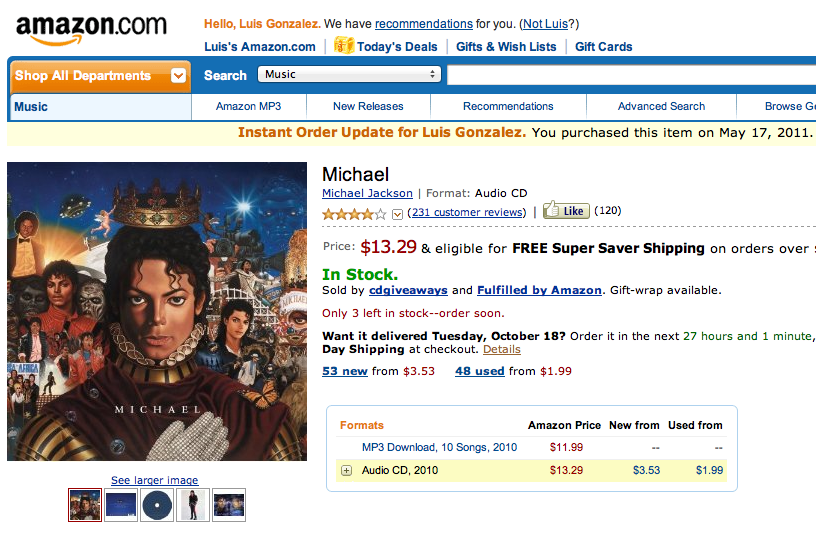Screen dimensions: 816x533
Task: Click inside the search text field
Action: tap(630, 74)
